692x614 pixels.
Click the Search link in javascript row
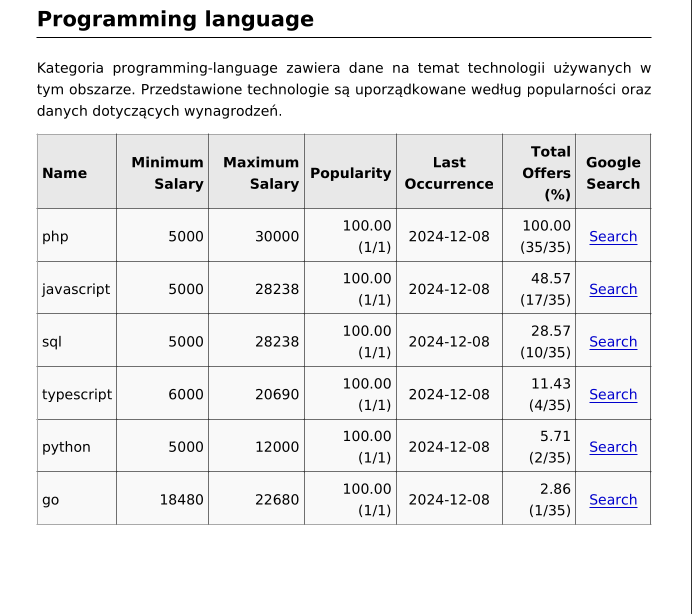point(612,289)
